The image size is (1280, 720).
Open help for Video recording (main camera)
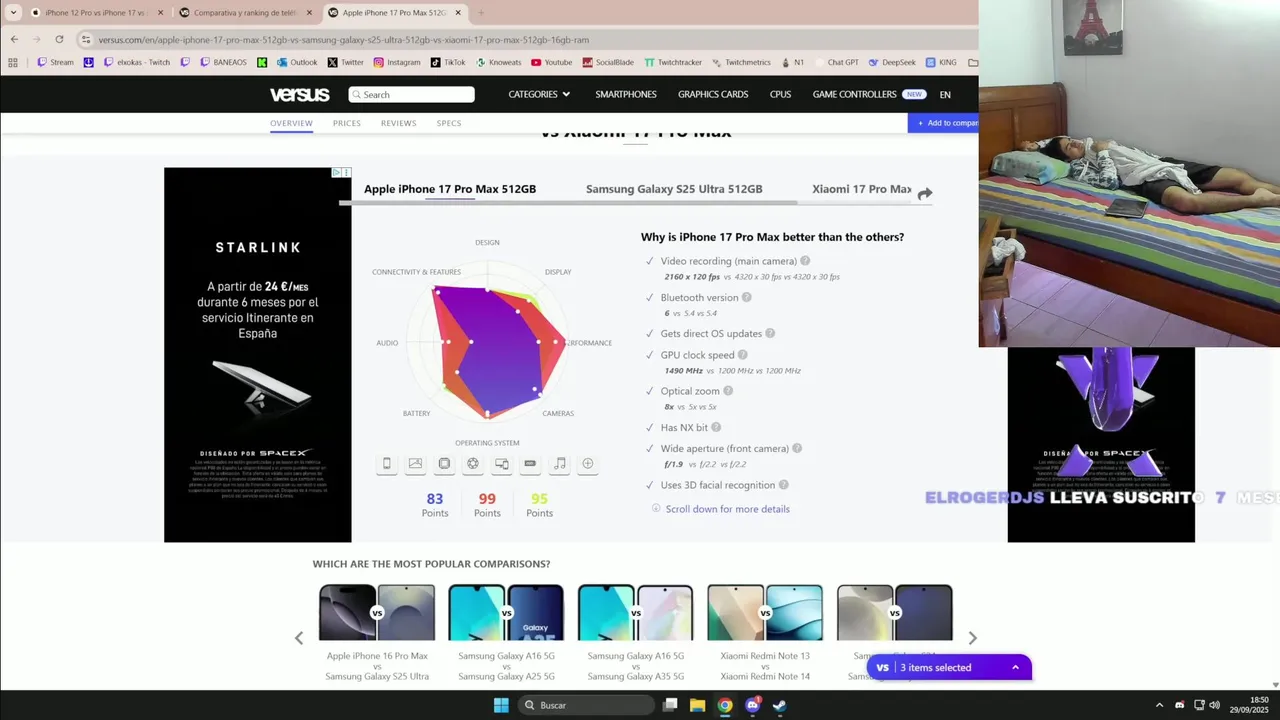coord(805,261)
